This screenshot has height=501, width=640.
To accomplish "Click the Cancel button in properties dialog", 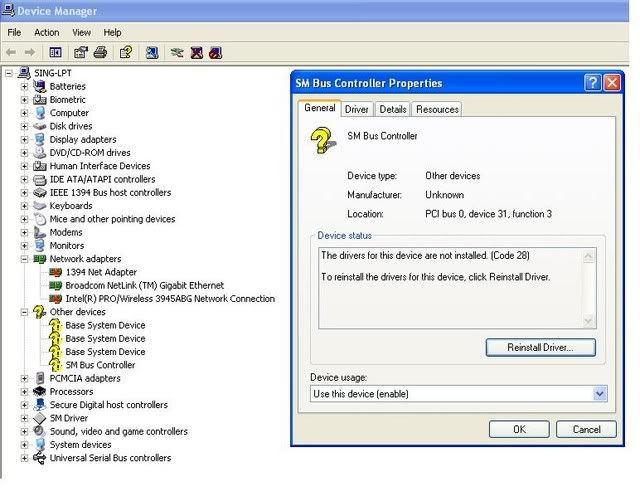I will (x=586, y=429).
